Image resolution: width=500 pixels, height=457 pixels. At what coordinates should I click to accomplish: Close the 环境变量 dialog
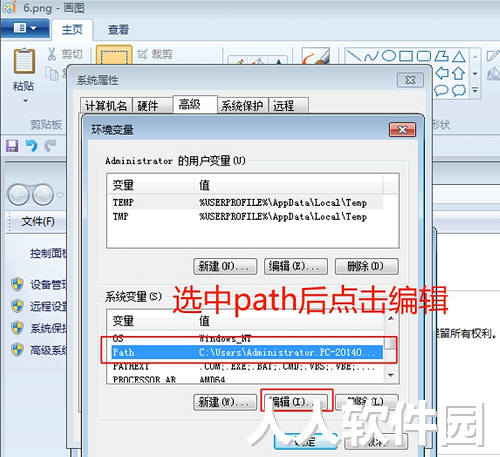coord(402,129)
